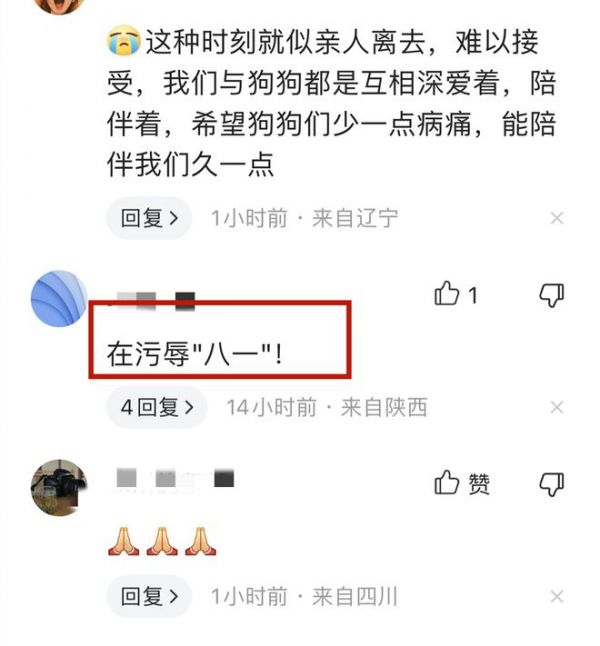This screenshot has width=600, height=646.
Task: Dismiss the comment from 四川
Action: (557, 596)
